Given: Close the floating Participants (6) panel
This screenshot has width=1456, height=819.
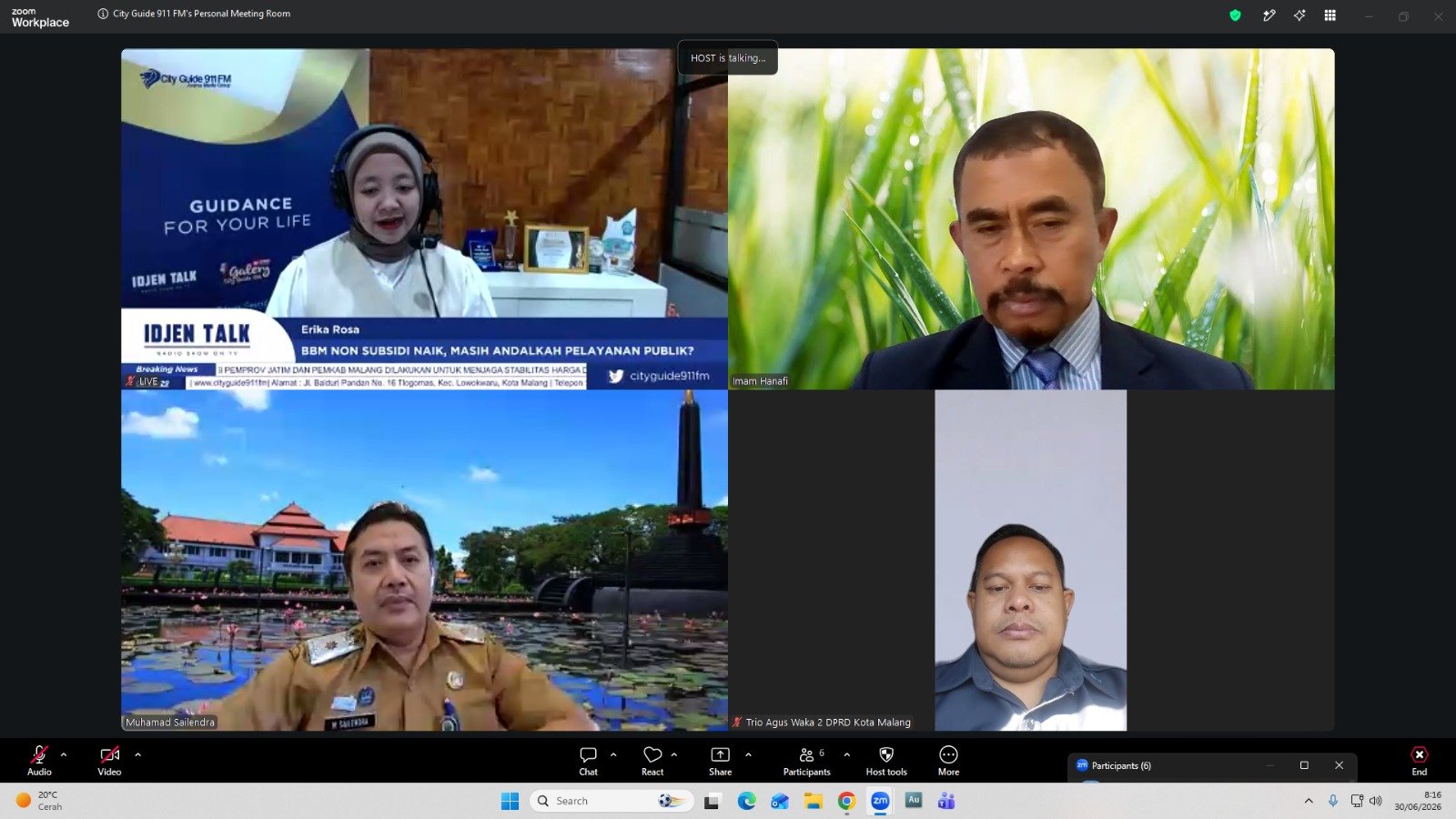Looking at the screenshot, I should pos(1339,765).
